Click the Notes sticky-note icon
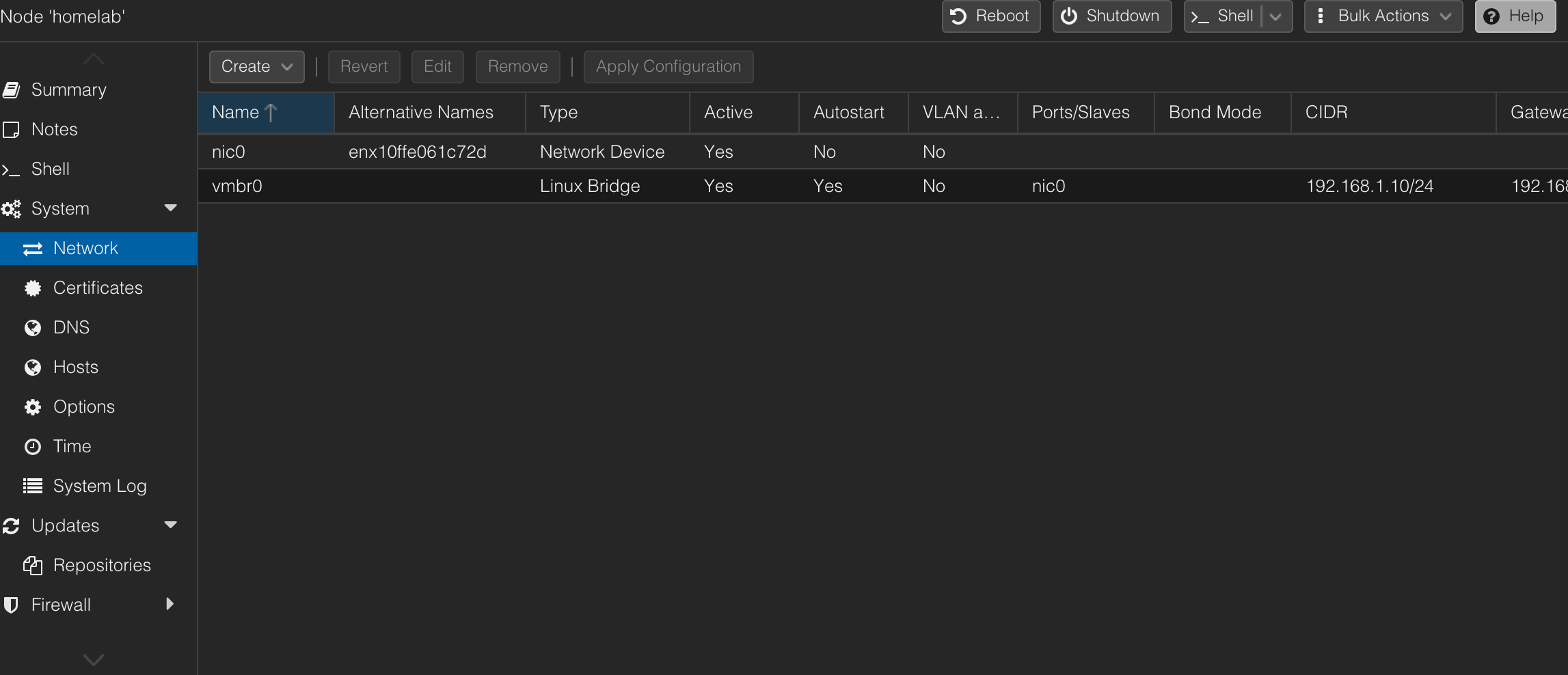The width and height of the screenshot is (1568, 675). tap(11, 129)
